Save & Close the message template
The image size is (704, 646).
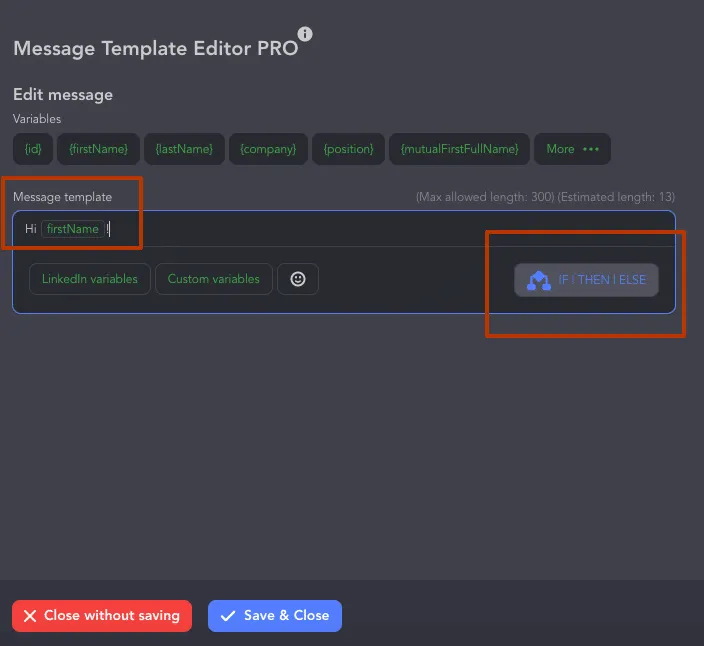275,615
